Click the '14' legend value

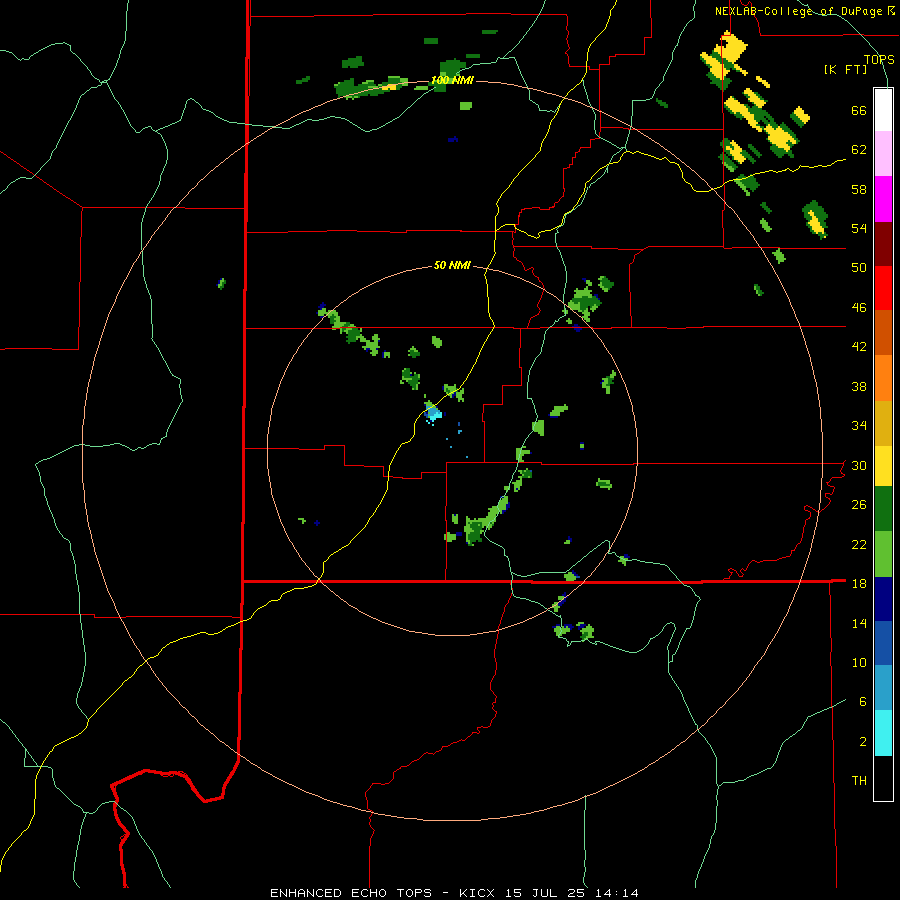(859, 623)
